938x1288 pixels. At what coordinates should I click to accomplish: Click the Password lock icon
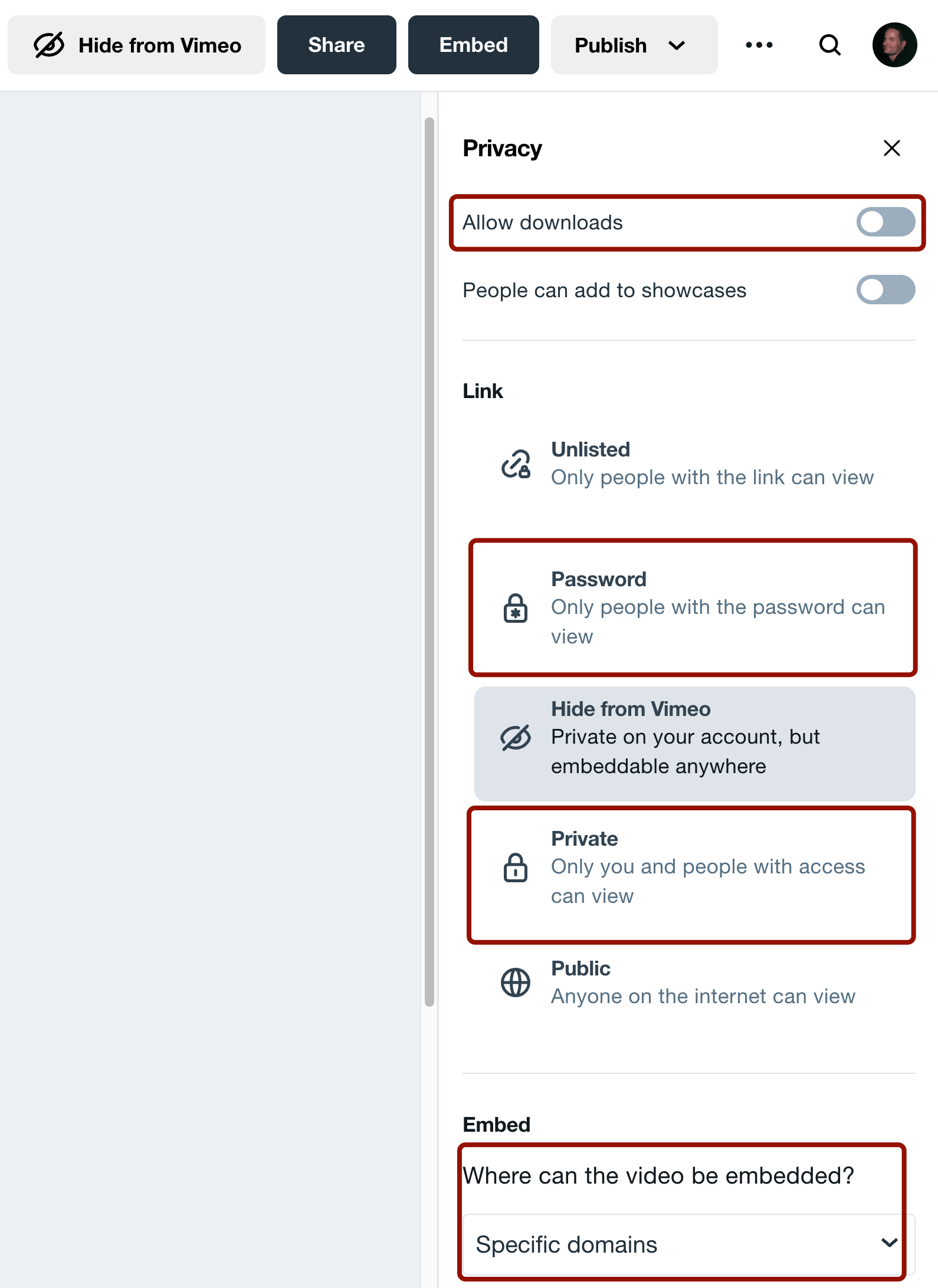click(x=516, y=608)
